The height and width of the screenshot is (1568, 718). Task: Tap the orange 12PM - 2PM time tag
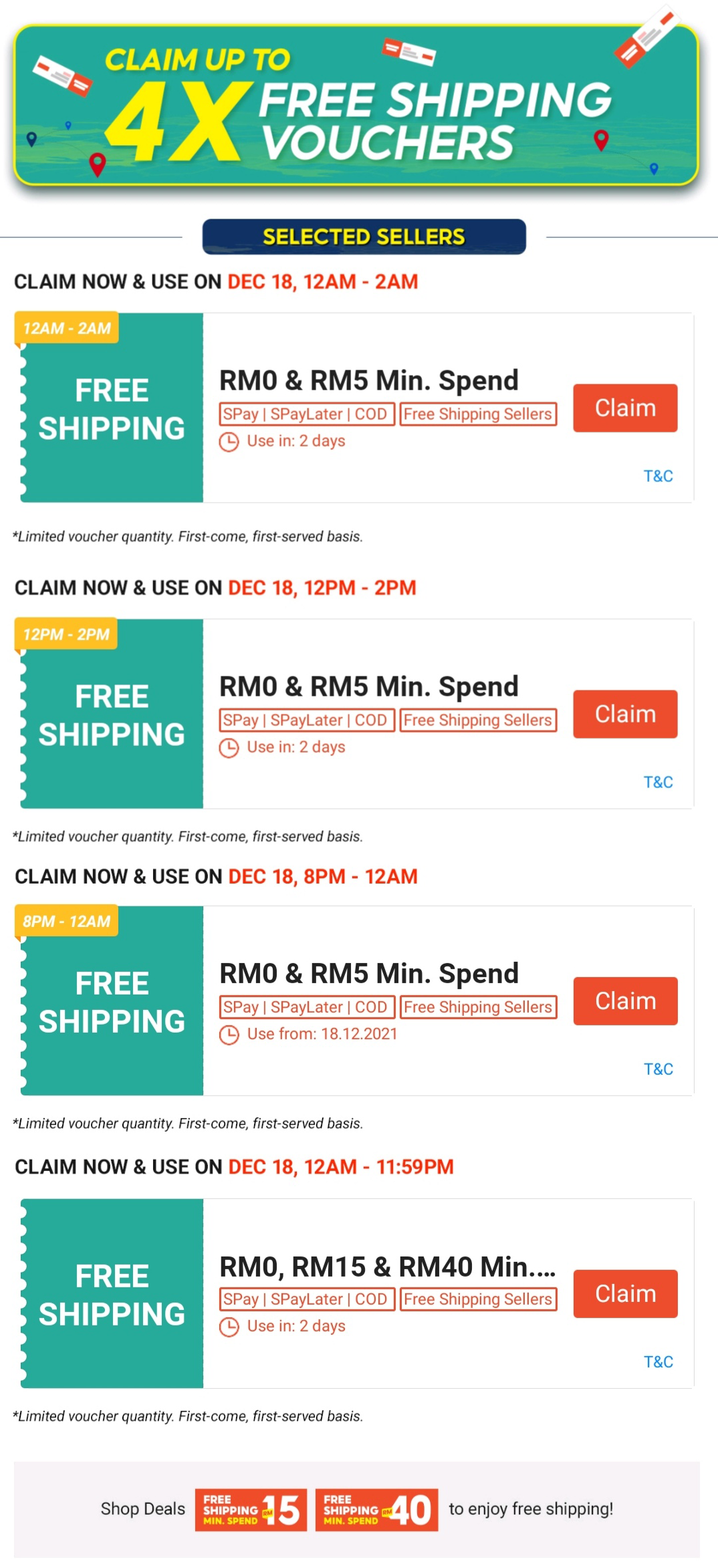[66, 634]
